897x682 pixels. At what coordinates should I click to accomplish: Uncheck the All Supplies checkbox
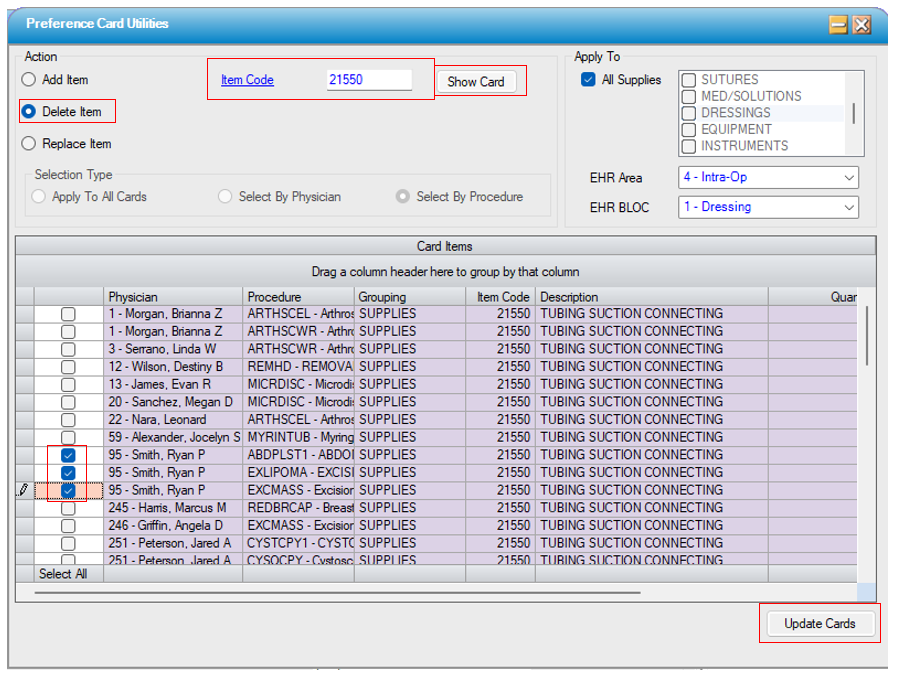[588, 80]
